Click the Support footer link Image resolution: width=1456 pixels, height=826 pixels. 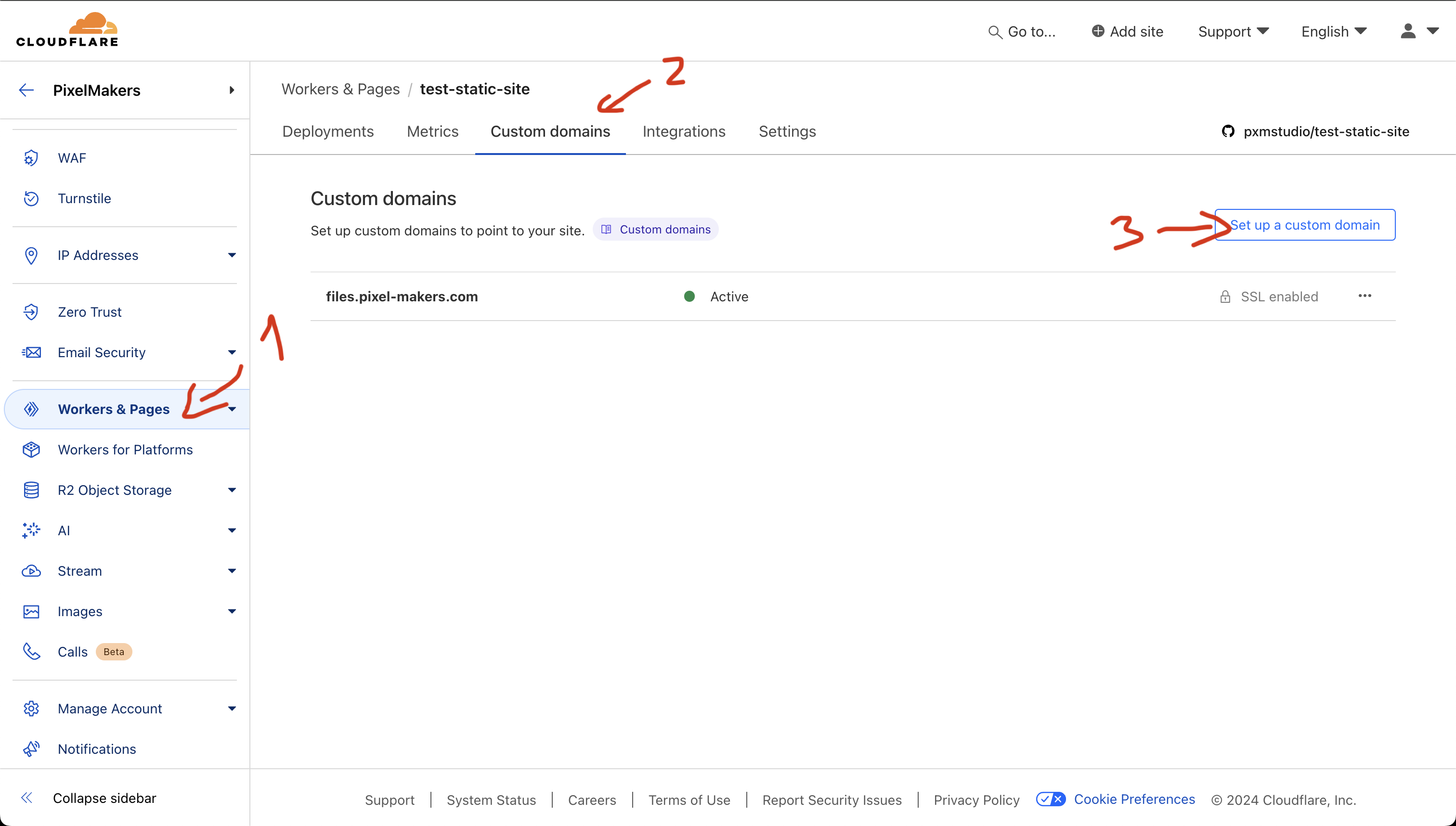point(389,800)
